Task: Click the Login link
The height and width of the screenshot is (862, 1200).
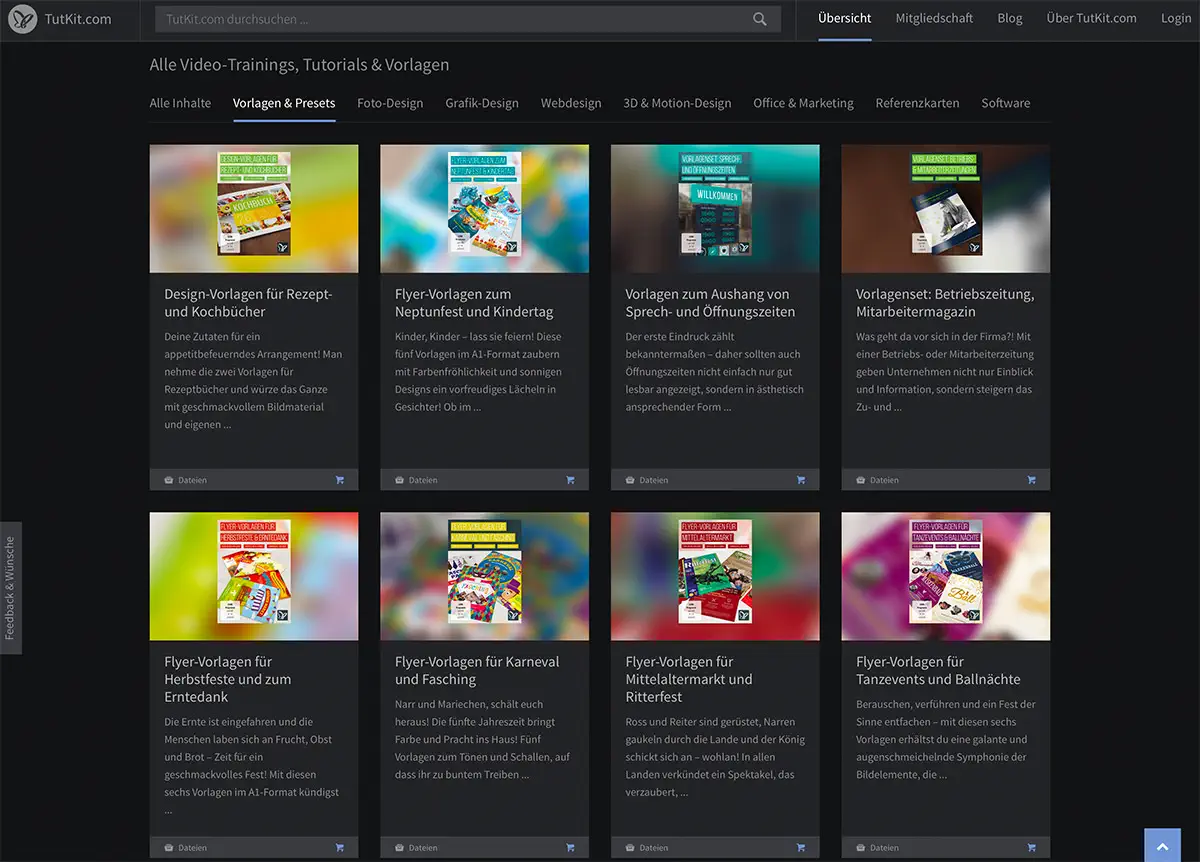Action: (x=1176, y=18)
